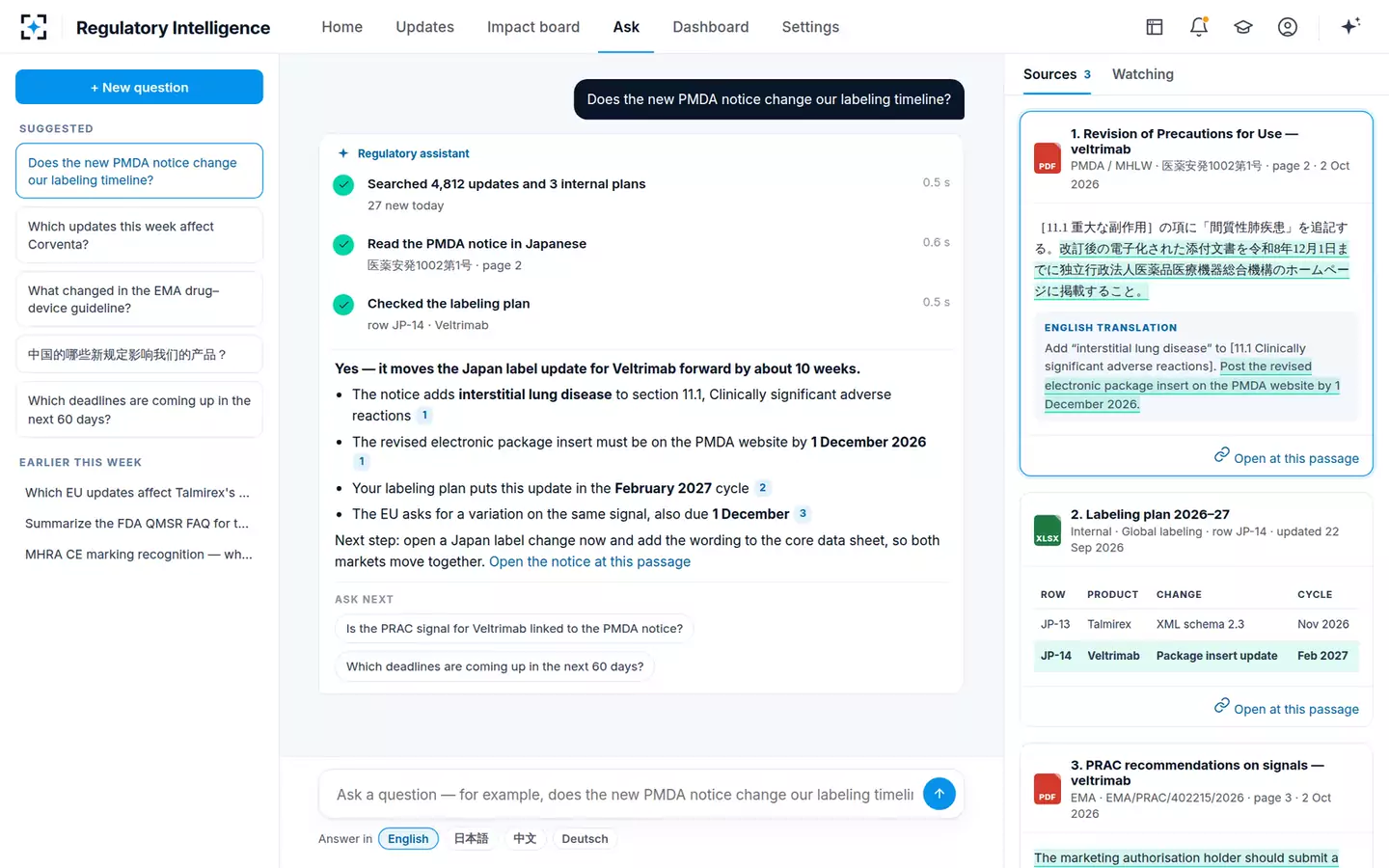Viewport: 1389px width, 868px height.
Task: Click the Ask a question input field
Action: point(625,795)
